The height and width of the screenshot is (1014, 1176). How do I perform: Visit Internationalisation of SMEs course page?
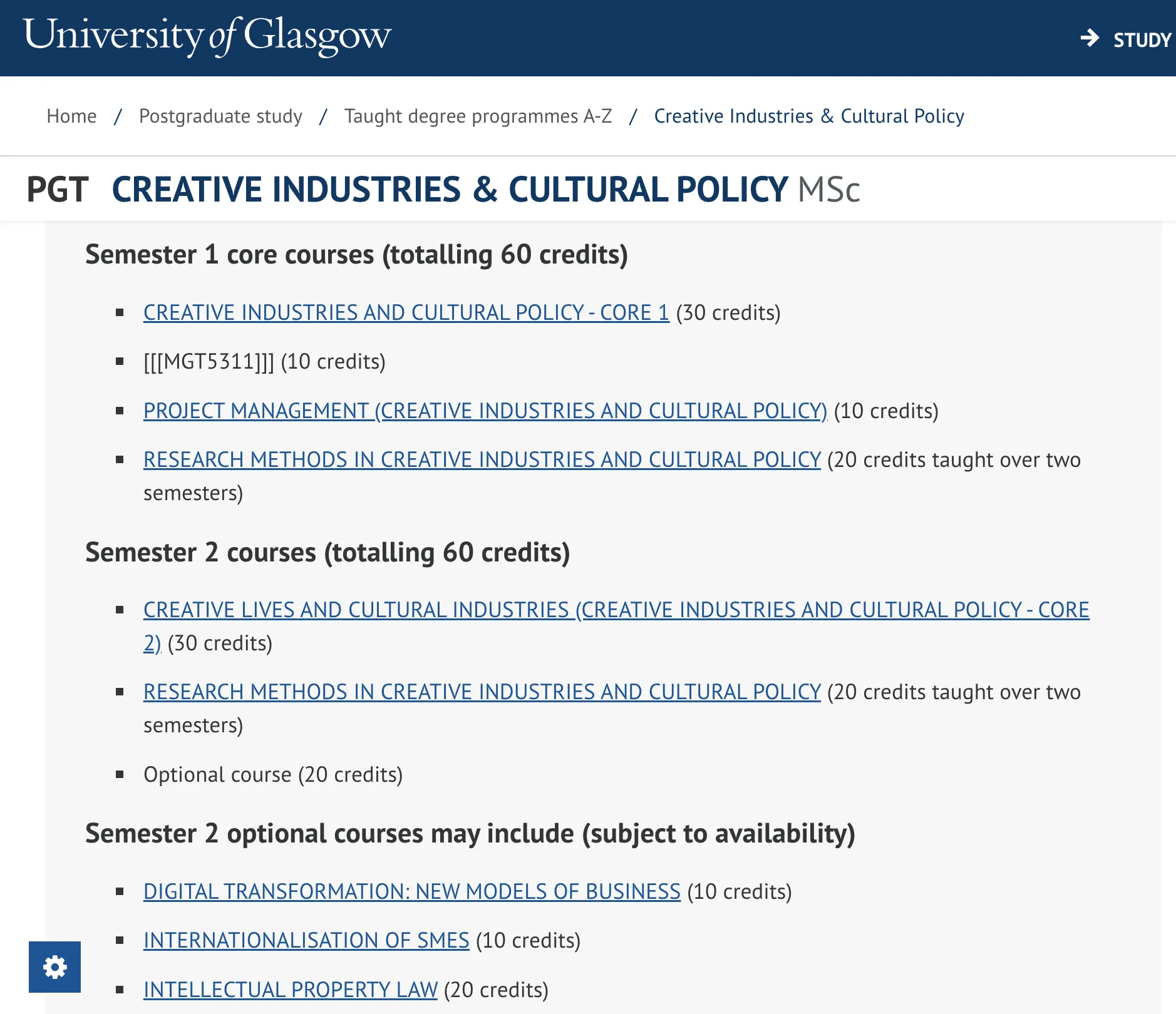(x=306, y=940)
